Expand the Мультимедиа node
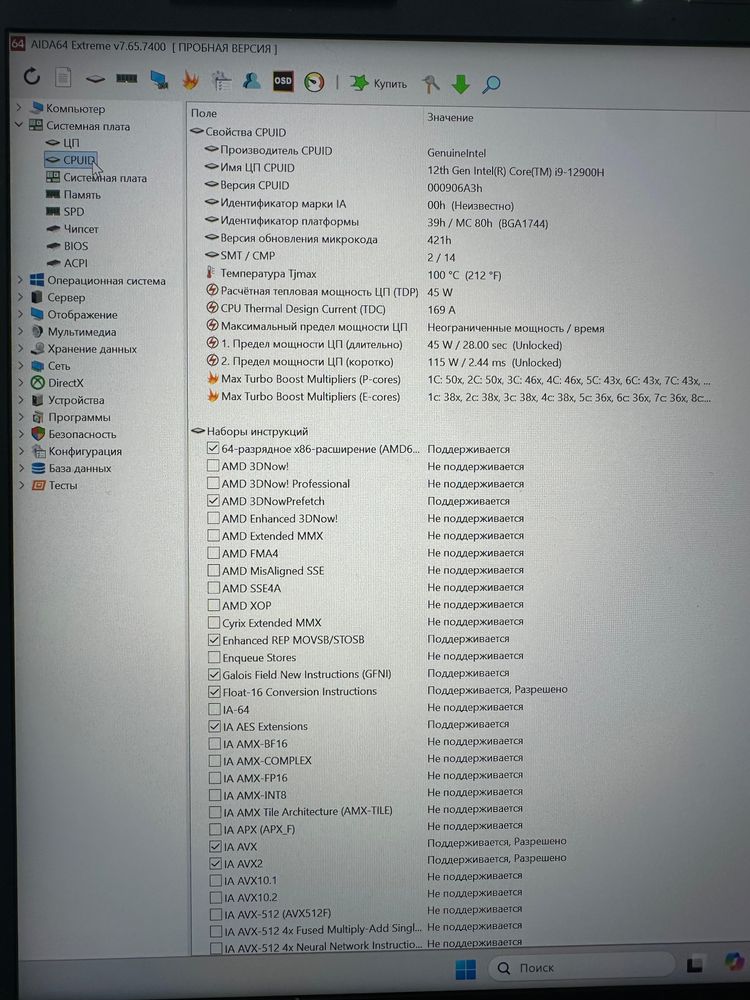Viewport: 750px width, 1000px height. point(20,332)
